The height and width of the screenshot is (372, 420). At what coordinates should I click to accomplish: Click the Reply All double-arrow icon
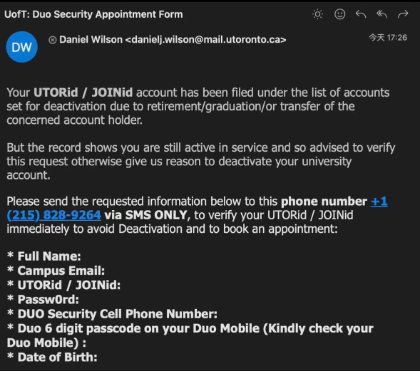pyautogui.click(x=382, y=14)
